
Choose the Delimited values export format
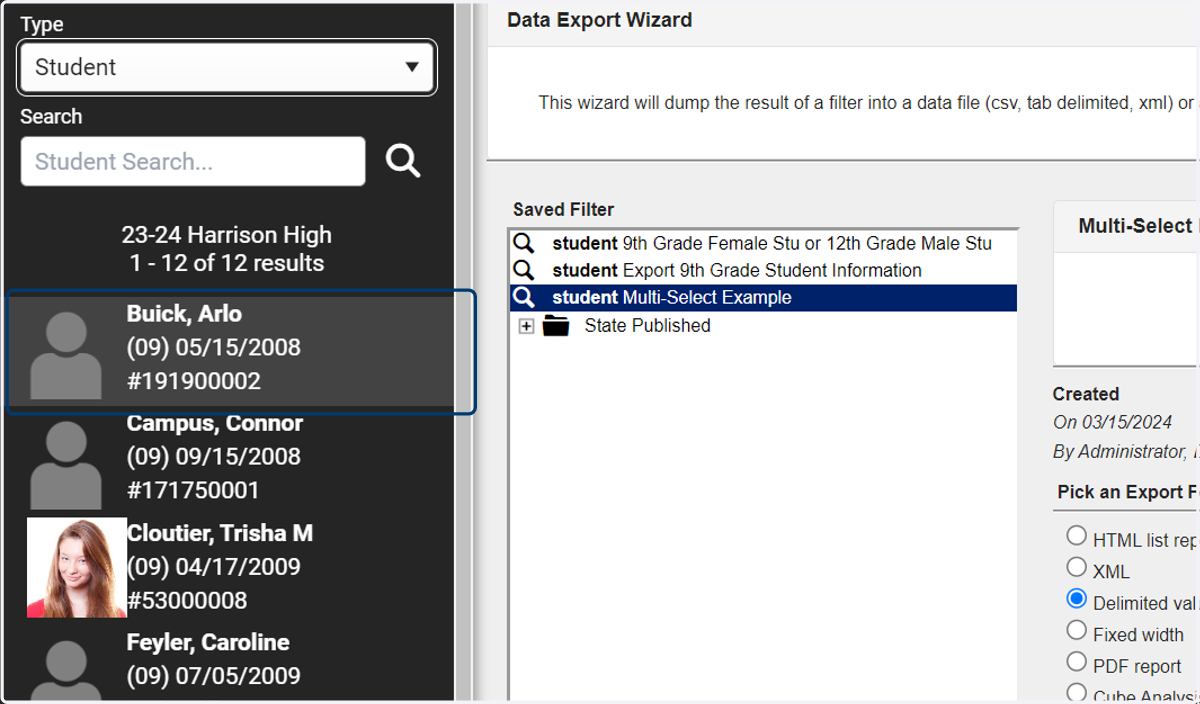coord(1076,599)
